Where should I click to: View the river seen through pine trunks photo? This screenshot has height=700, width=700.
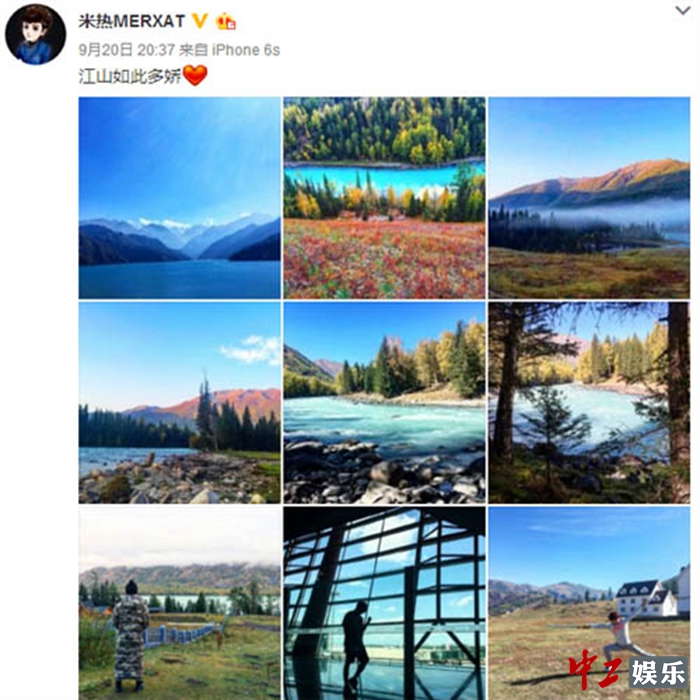[x=589, y=403]
